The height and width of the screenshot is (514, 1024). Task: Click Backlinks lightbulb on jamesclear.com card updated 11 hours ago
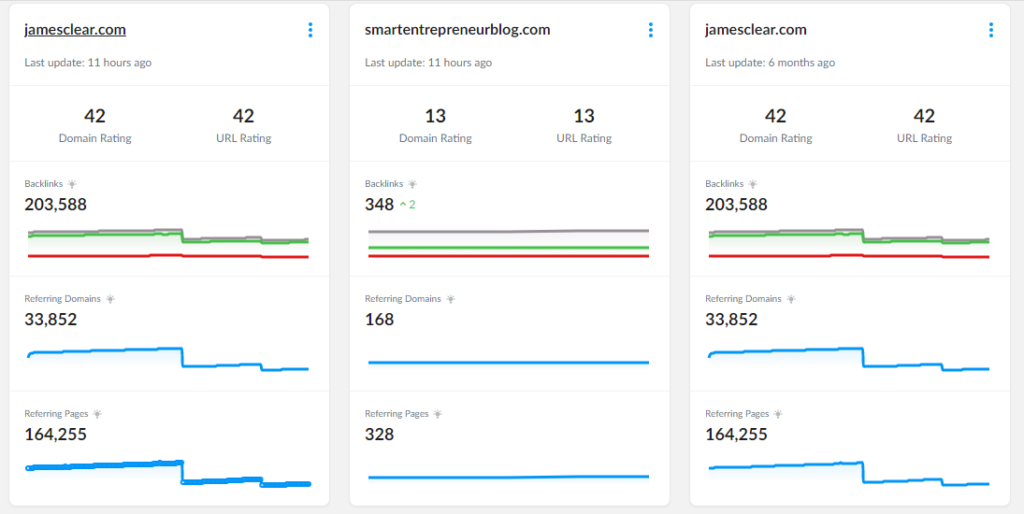click(72, 184)
